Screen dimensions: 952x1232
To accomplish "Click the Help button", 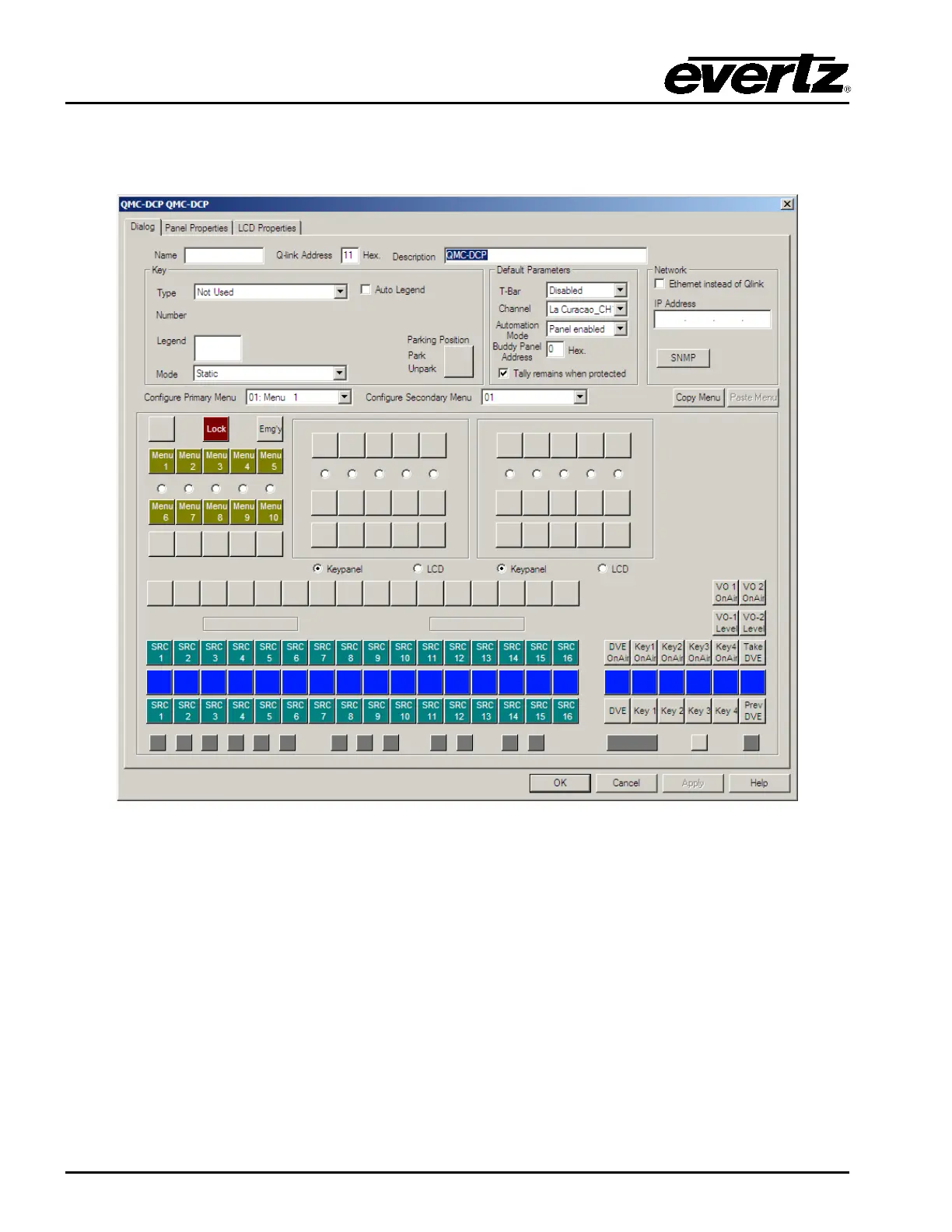I will (x=759, y=782).
